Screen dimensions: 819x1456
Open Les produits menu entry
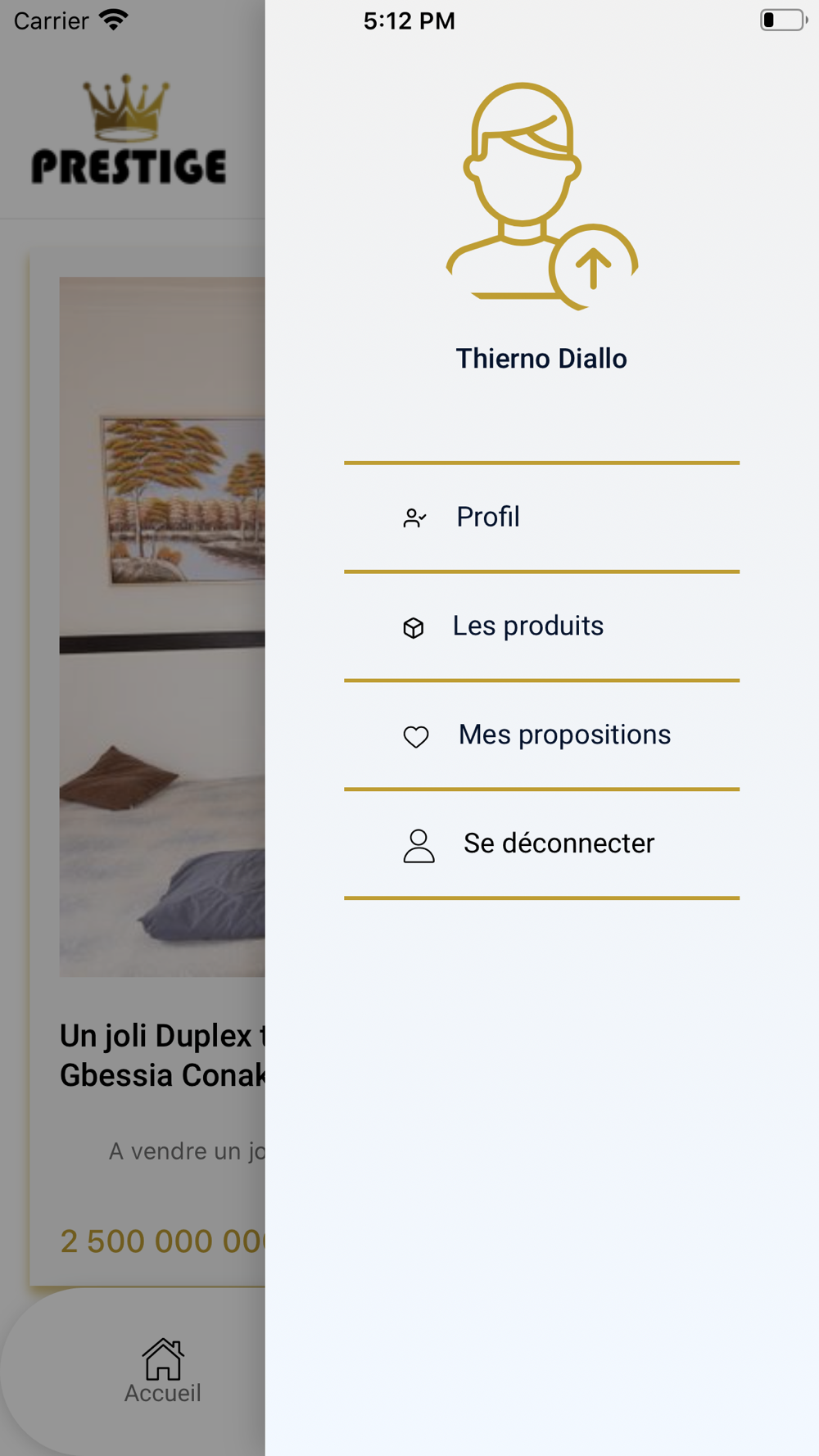541,626
